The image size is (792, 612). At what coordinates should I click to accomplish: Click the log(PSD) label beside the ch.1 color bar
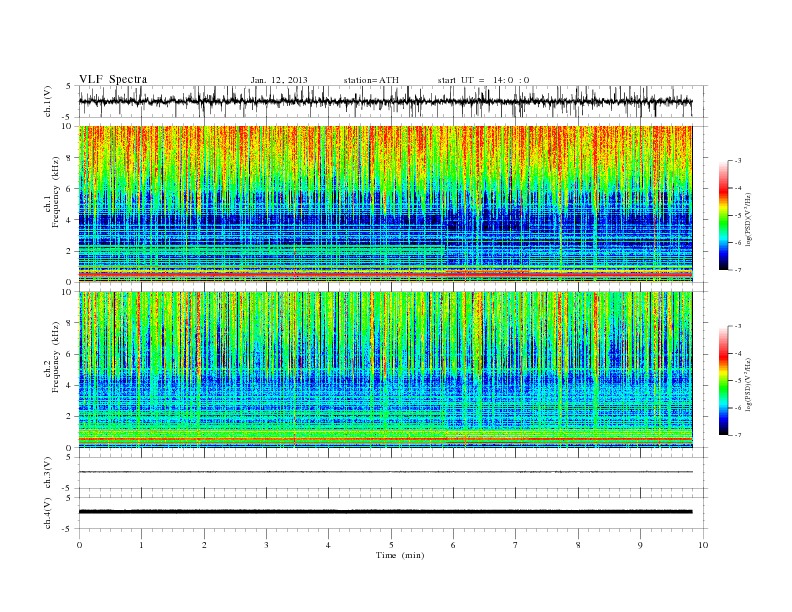[x=748, y=219]
